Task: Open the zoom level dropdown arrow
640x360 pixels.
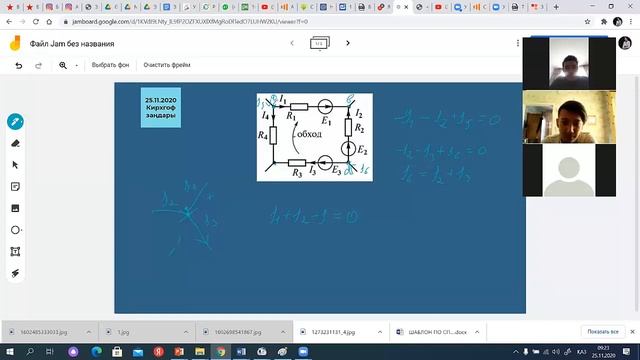Action: click(76, 65)
